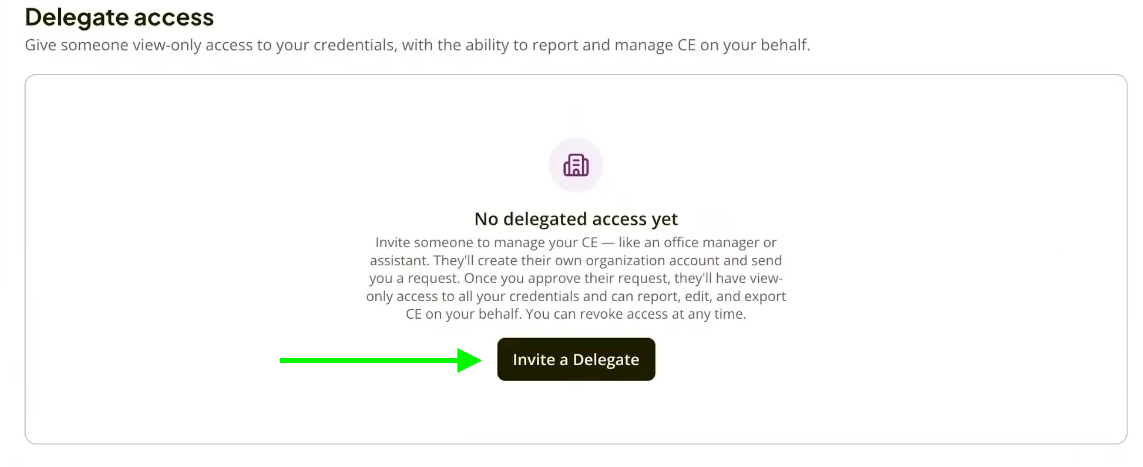1143x467 pixels.
Task: Click the word "Delegate" inside dark button
Action: click(606, 360)
